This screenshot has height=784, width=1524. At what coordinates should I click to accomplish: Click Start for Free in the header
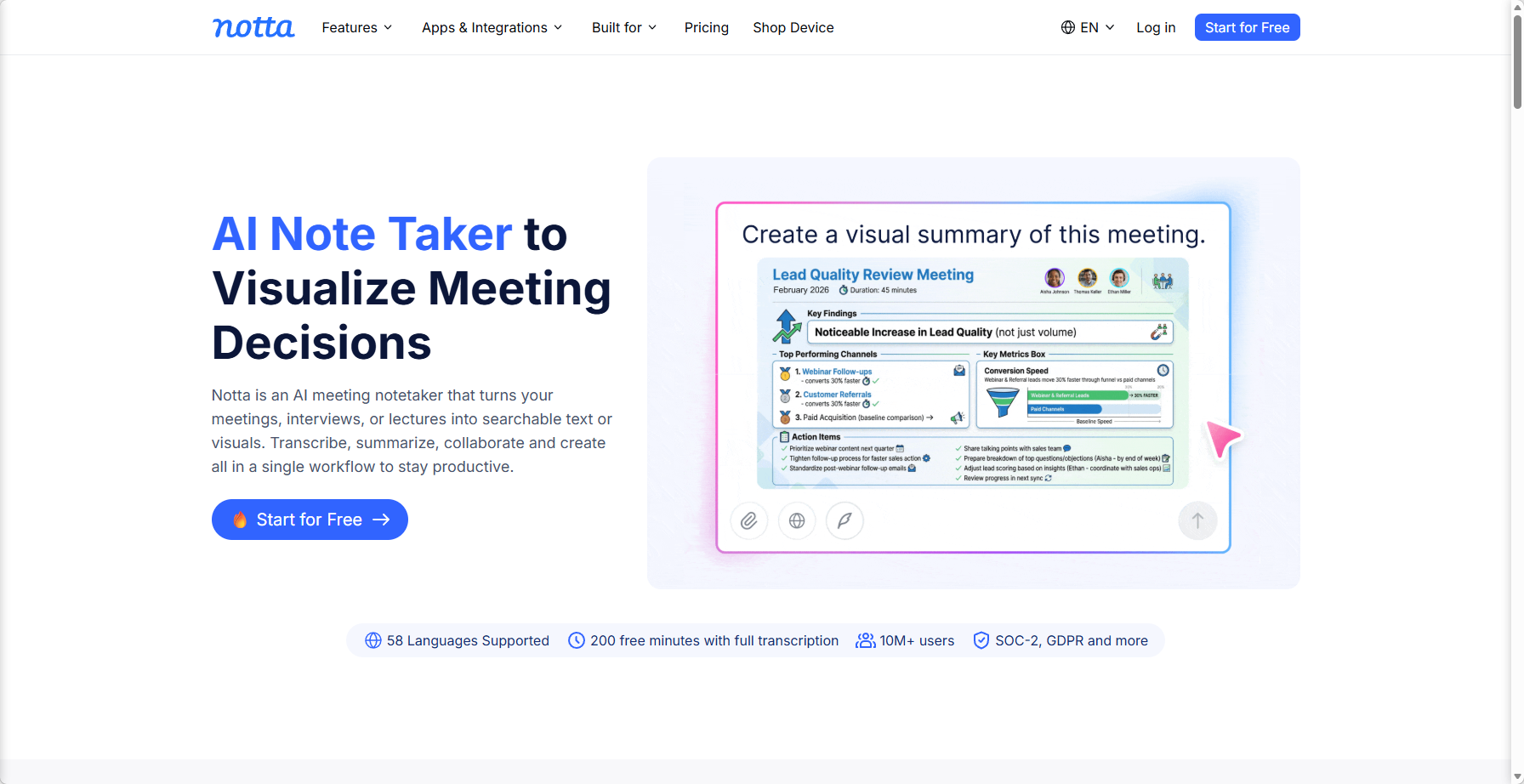[x=1247, y=27]
